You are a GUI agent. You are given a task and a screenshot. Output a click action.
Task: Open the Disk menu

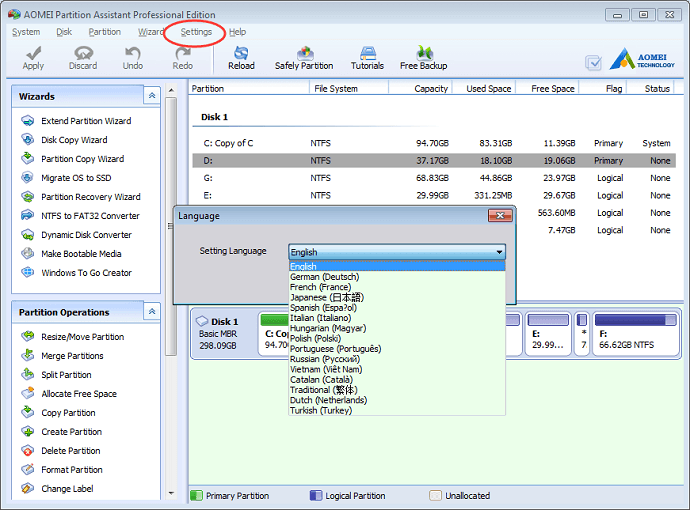pyautogui.click(x=64, y=32)
